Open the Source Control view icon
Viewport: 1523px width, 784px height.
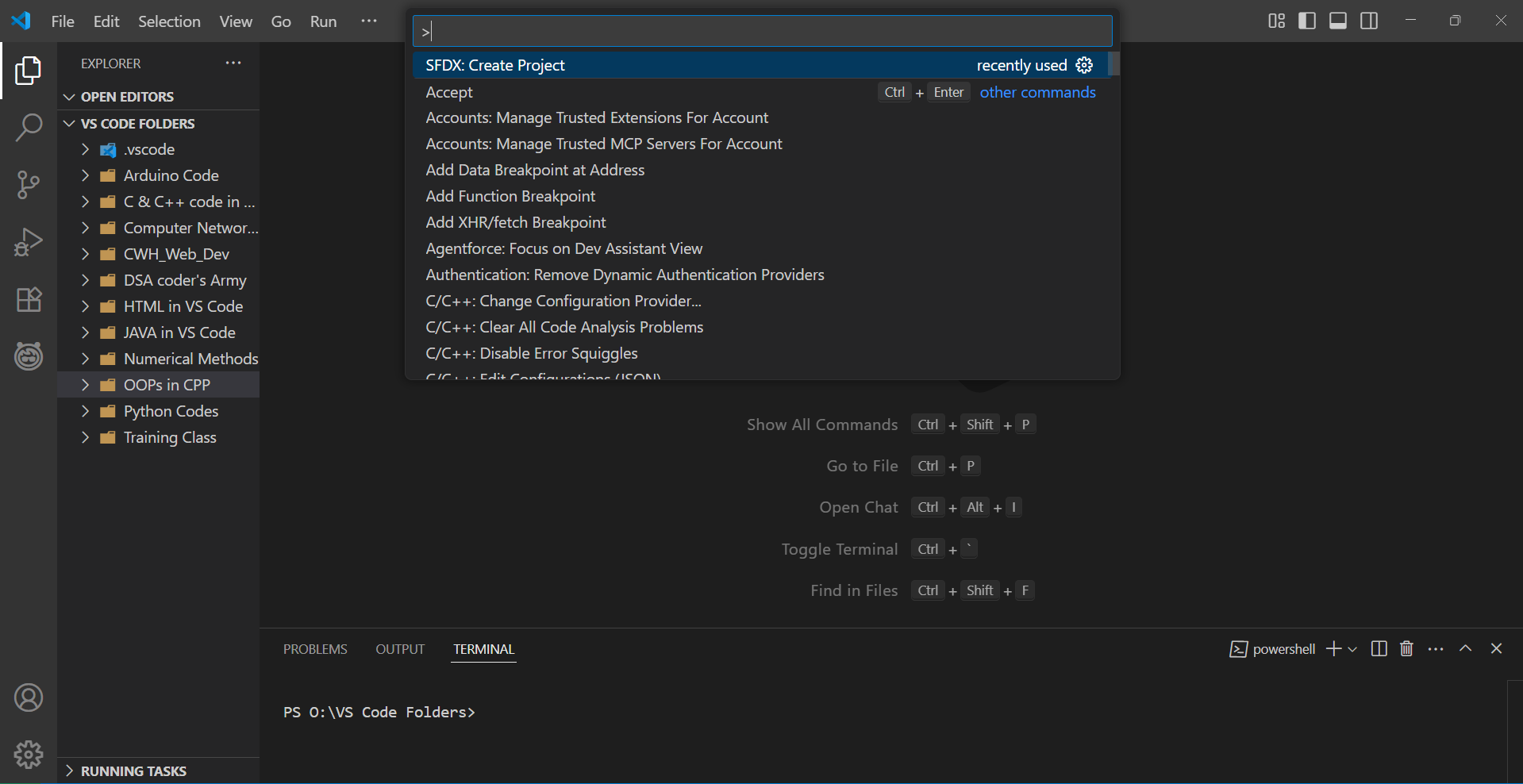pos(29,185)
